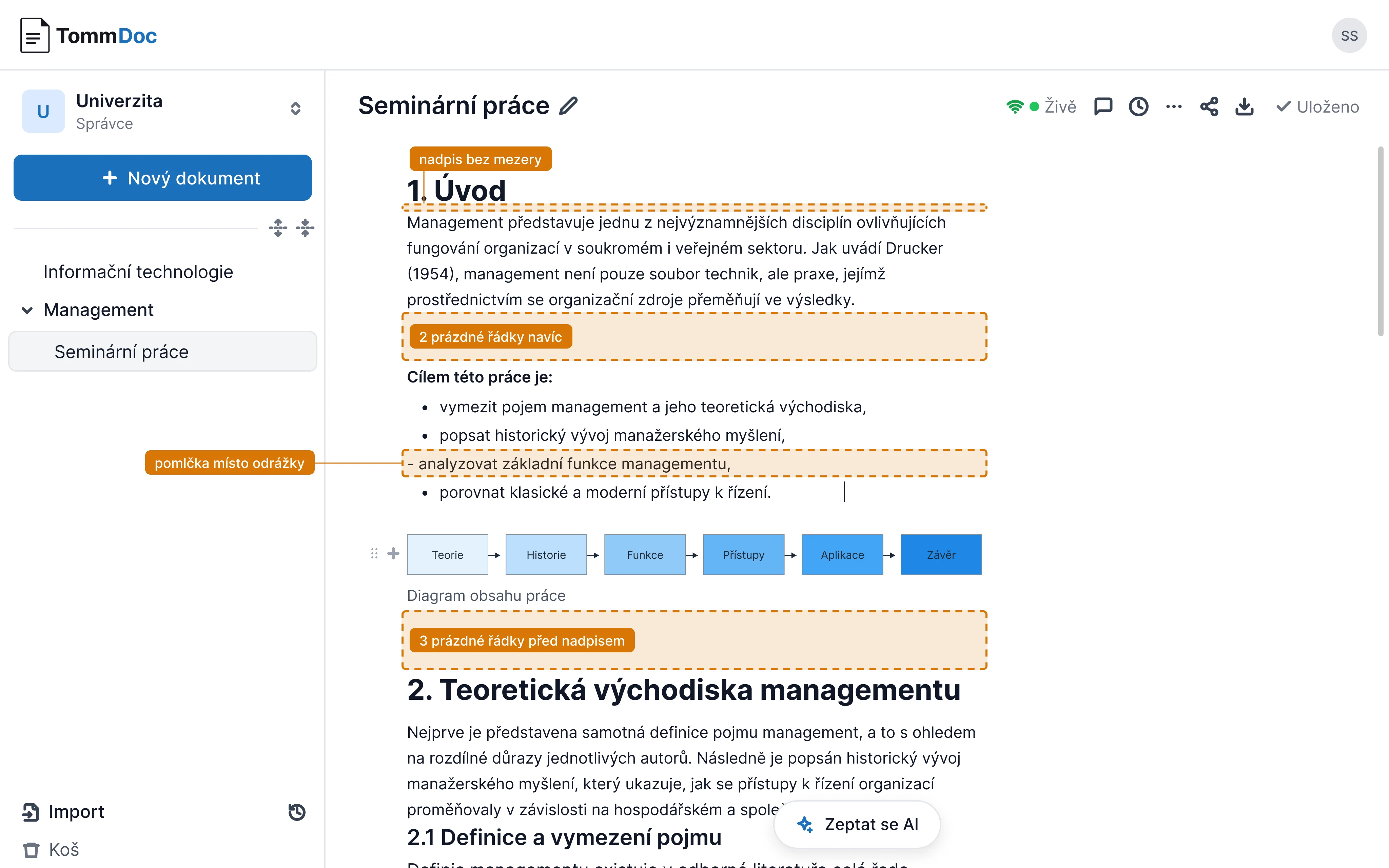Image resolution: width=1389 pixels, height=868 pixels.
Task: Collapse the Management folder chevron
Action: (x=27, y=310)
